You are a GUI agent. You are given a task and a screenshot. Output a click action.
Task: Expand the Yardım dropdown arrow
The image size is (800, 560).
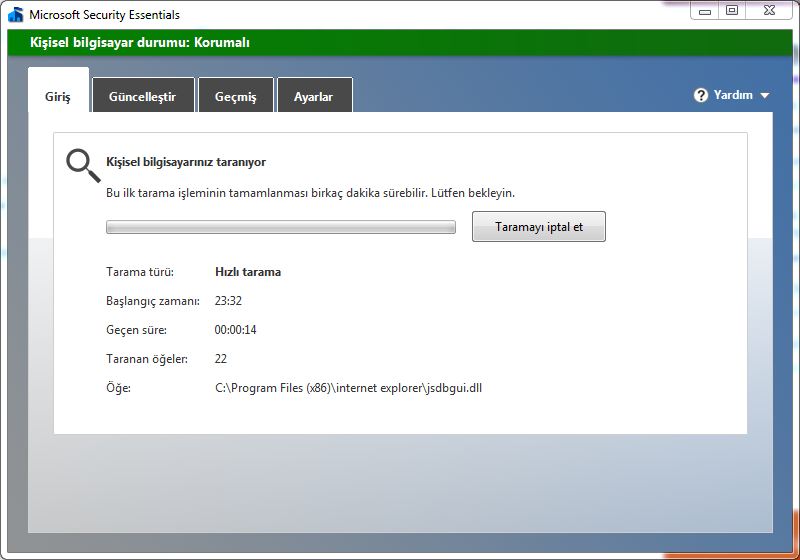[764, 95]
